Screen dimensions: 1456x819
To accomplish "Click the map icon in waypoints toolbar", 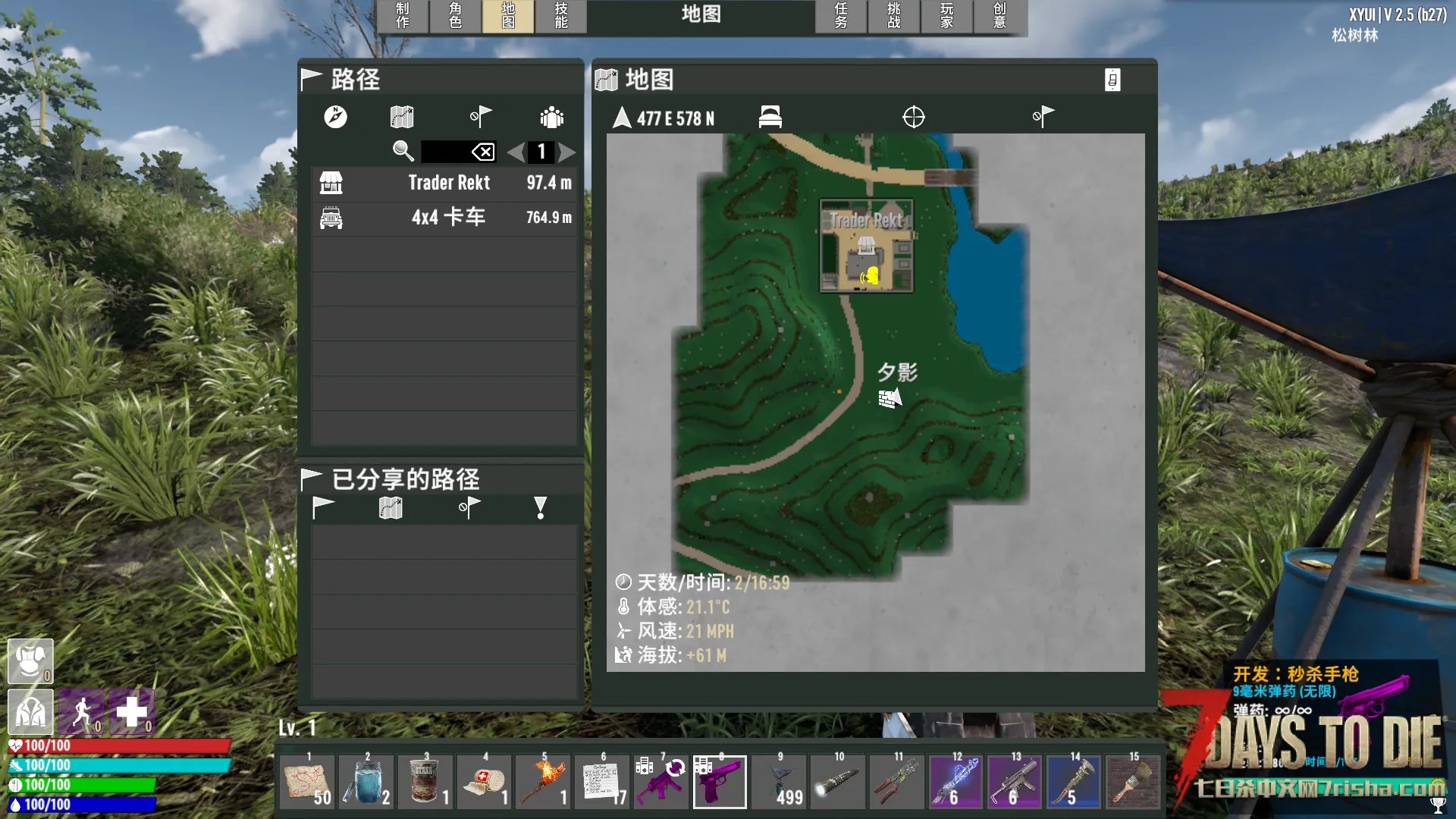I will (x=402, y=117).
